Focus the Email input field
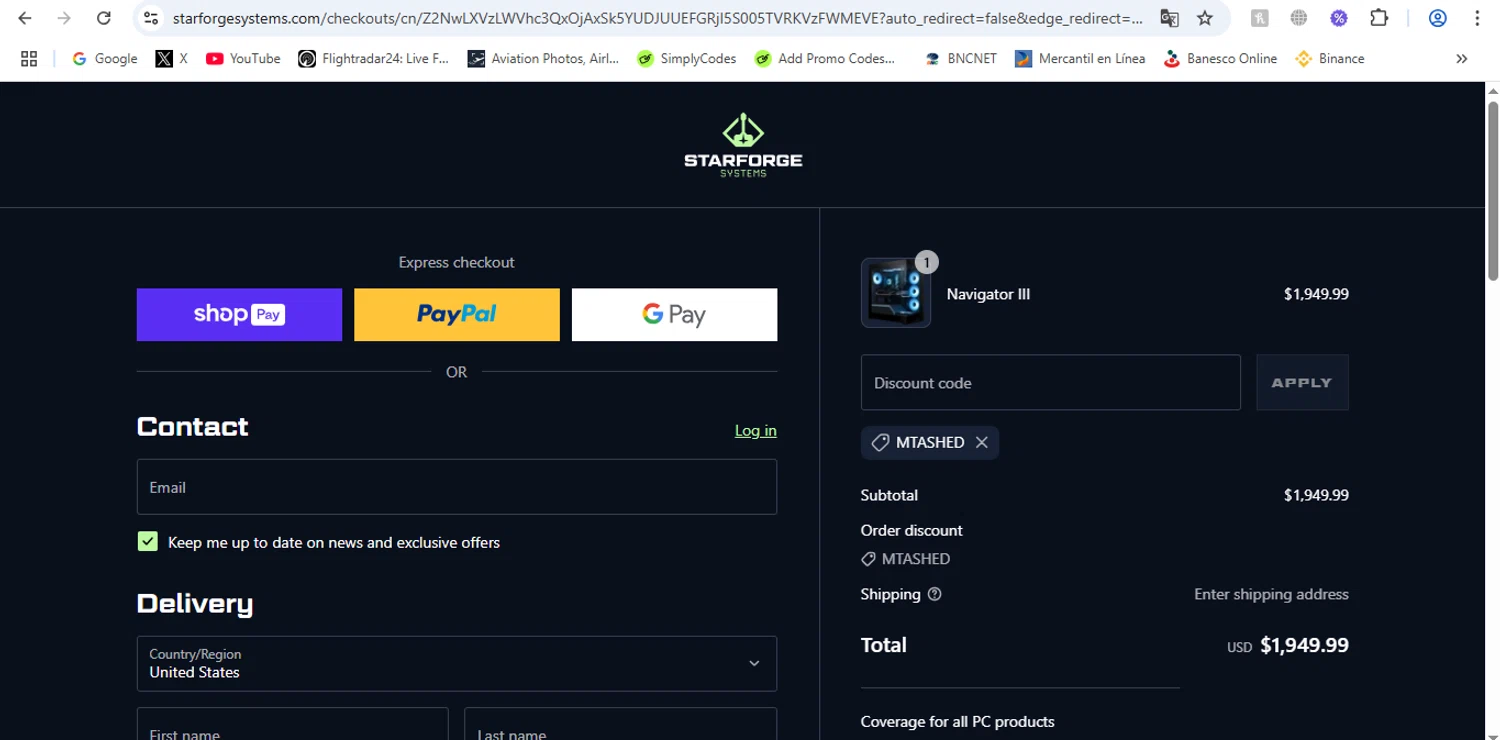The width and height of the screenshot is (1500, 740). [x=457, y=487]
